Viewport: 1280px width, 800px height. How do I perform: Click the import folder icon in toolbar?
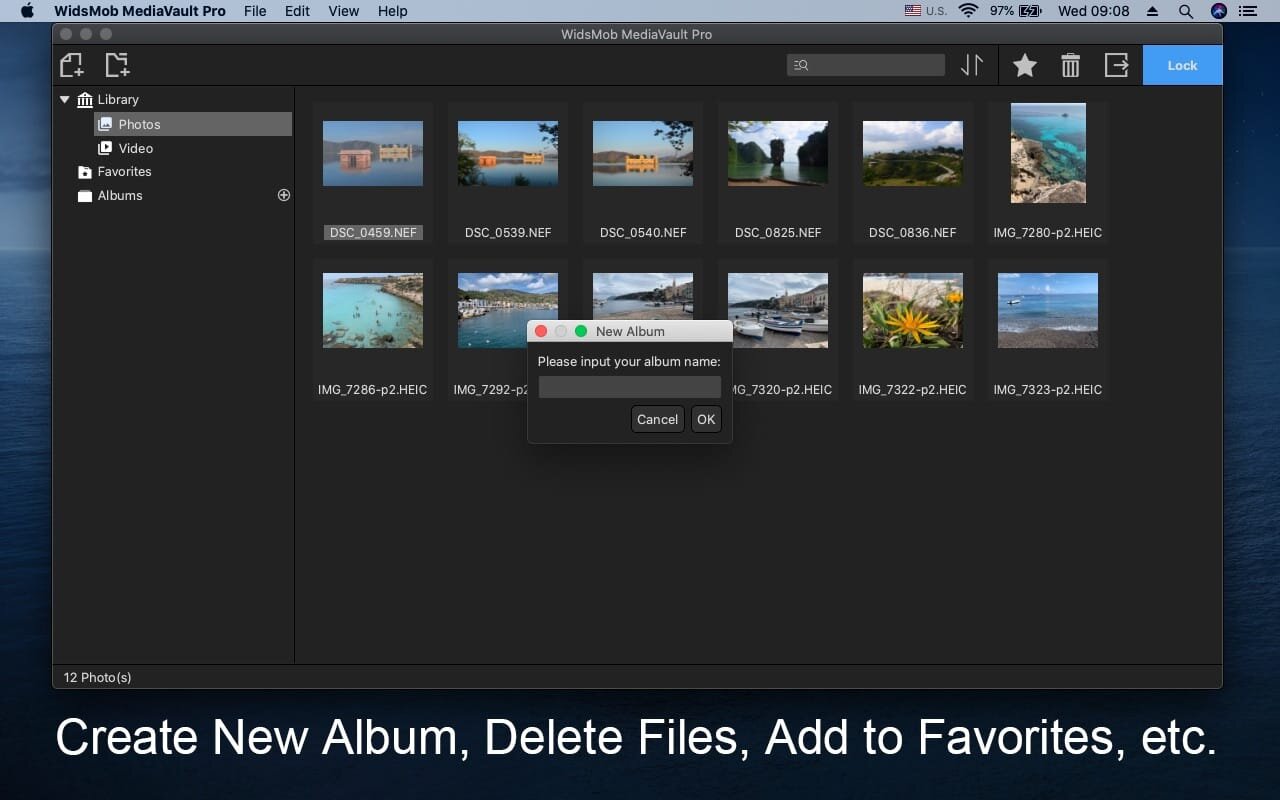tap(117, 65)
